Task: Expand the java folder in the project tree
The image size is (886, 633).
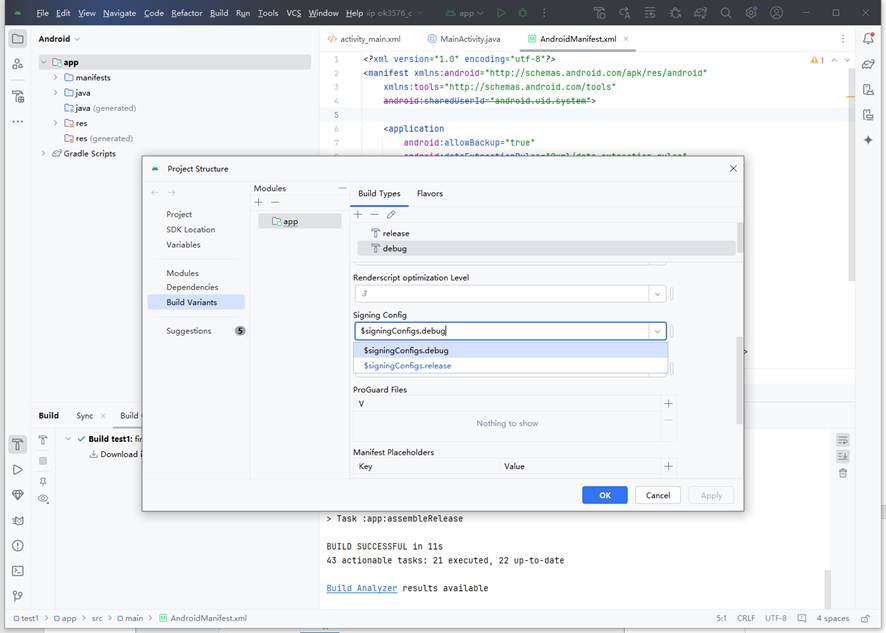Action: pyautogui.click(x=55, y=93)
